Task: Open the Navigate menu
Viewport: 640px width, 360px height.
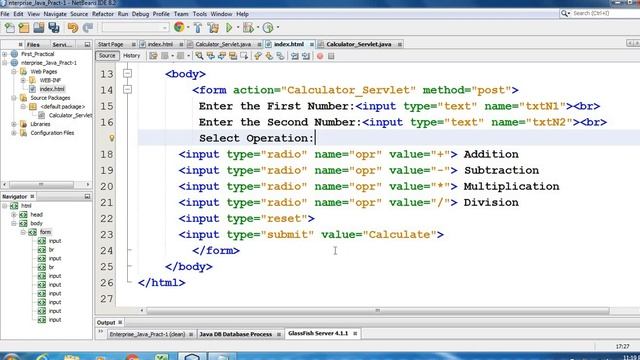Action: 55,14
